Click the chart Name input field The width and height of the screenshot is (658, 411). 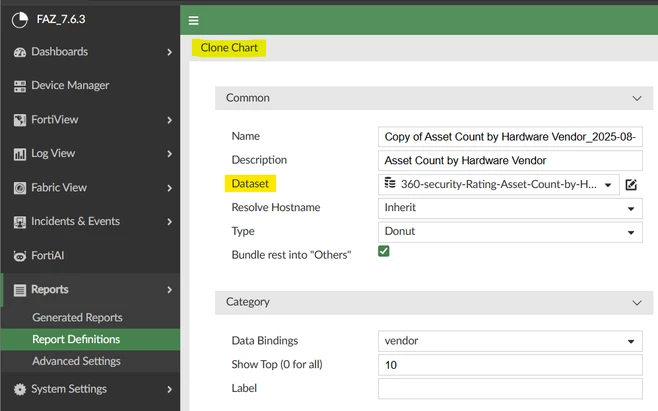pyautogui.click(x=510, y=137)
